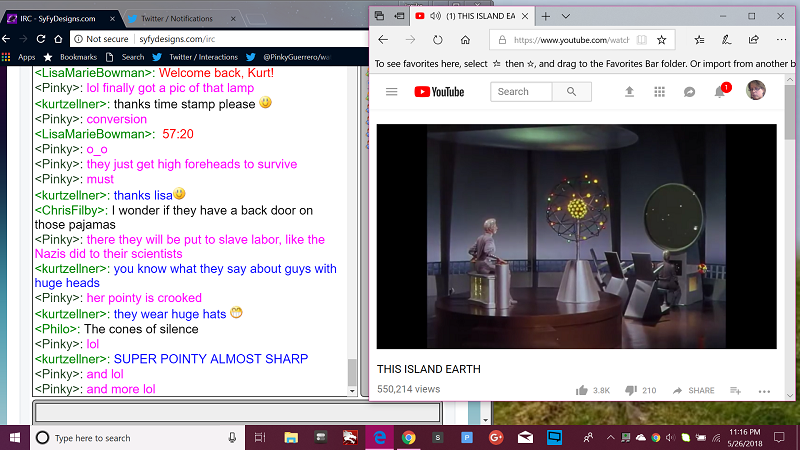
Task: Add page to Edge favorites star
Action: (662, 40)
